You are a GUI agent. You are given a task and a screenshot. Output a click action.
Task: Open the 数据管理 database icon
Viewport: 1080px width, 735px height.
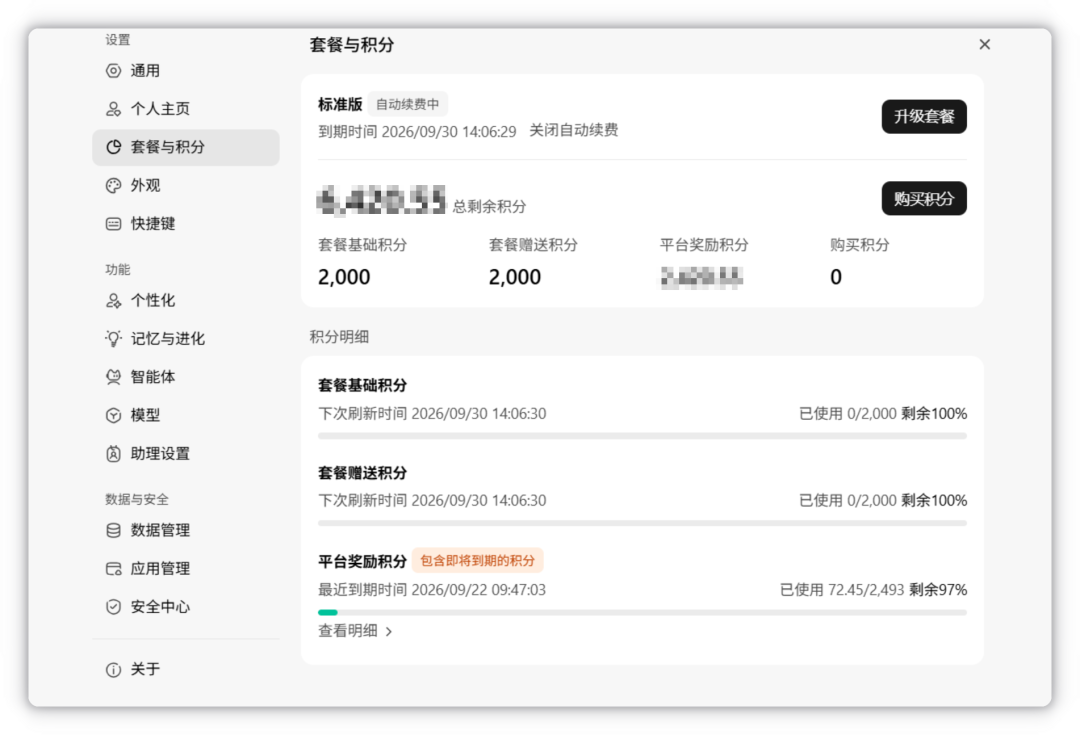coord(113,530)
